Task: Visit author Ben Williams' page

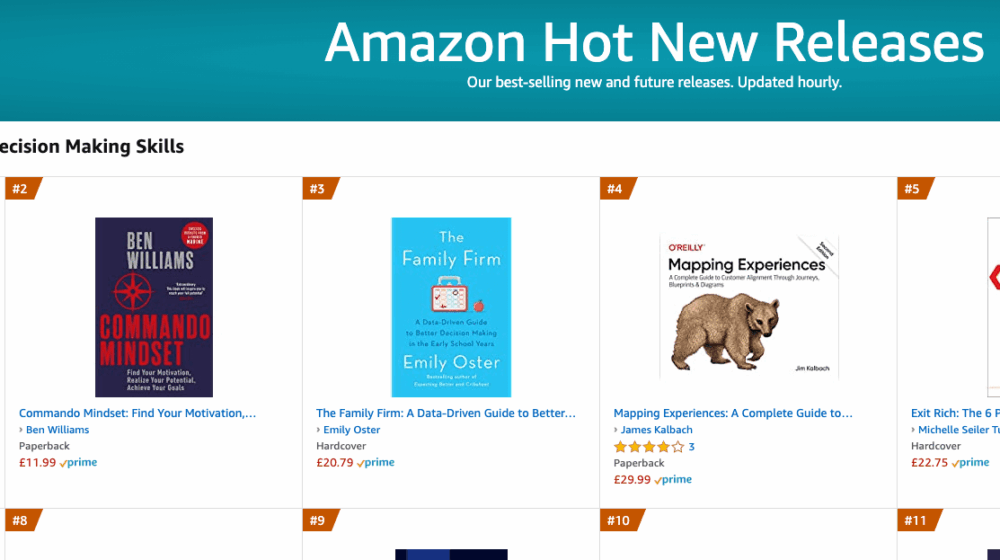Action: (x=57, y=430)
